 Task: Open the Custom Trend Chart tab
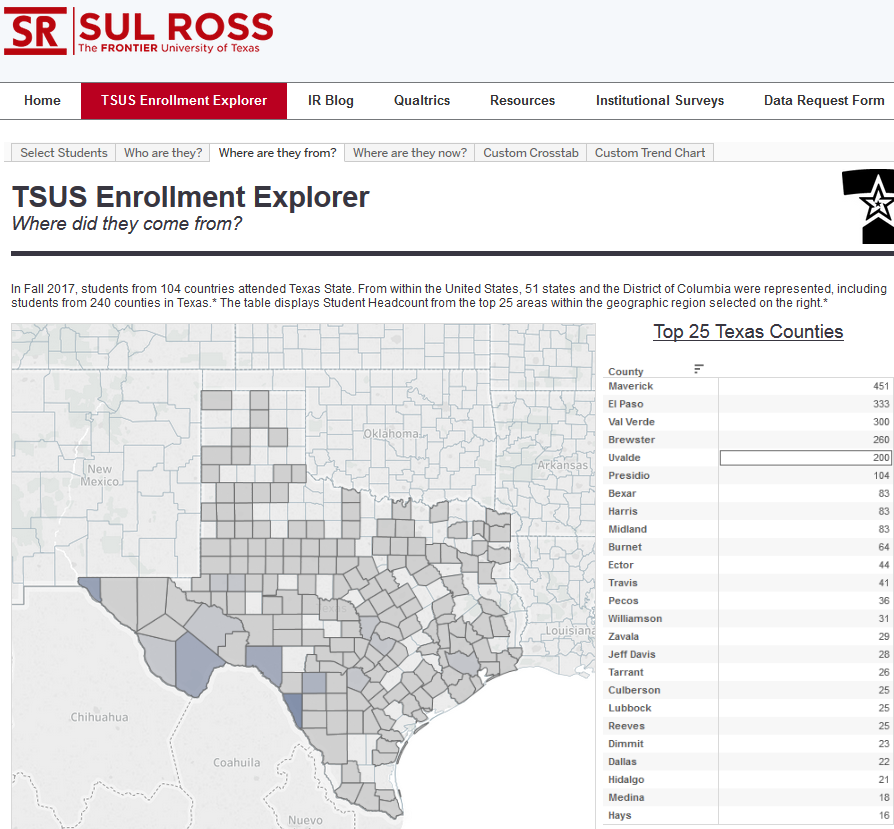pos(650,153)
